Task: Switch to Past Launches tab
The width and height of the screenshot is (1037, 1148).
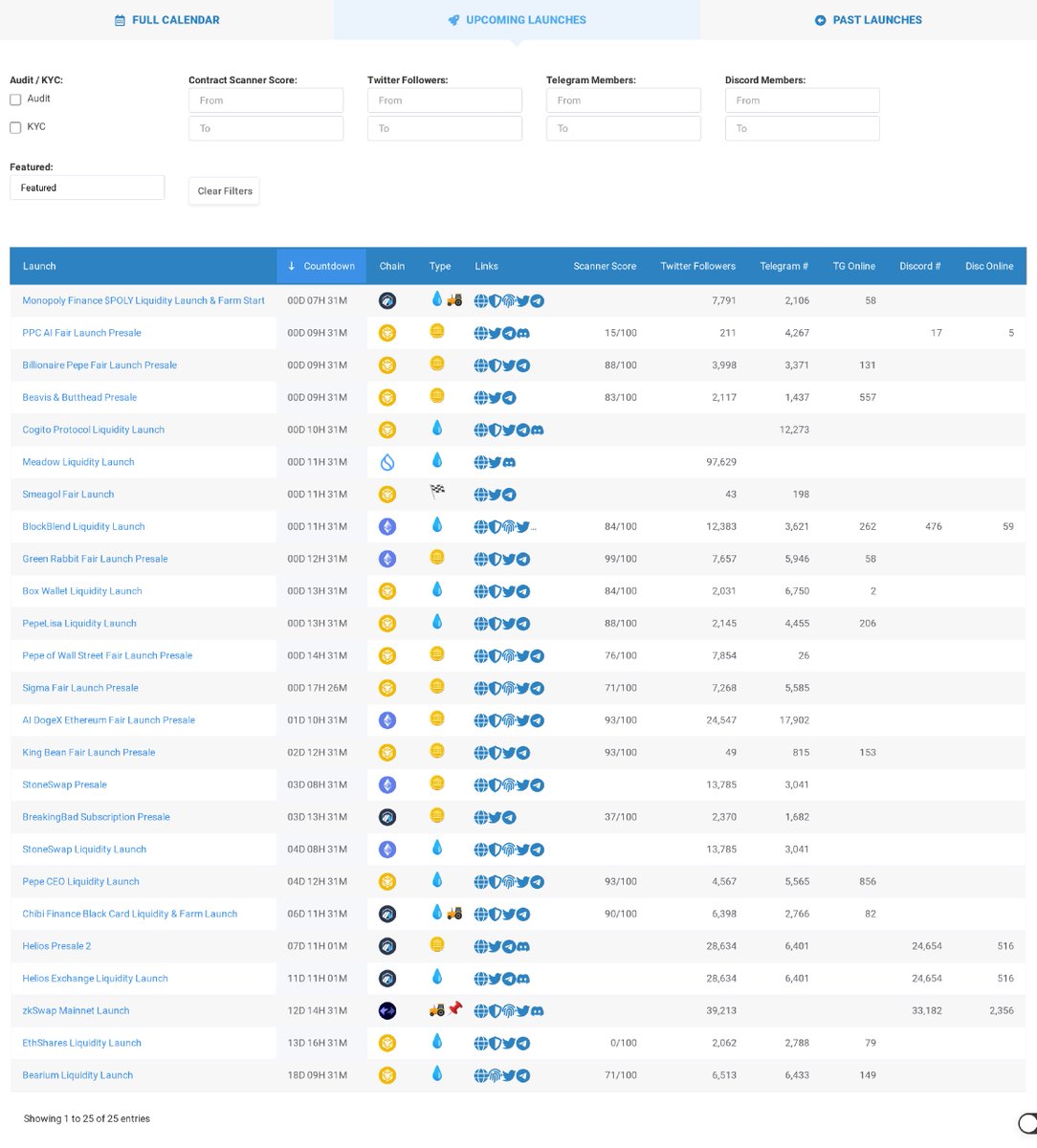Action: (x=869, y=20)
